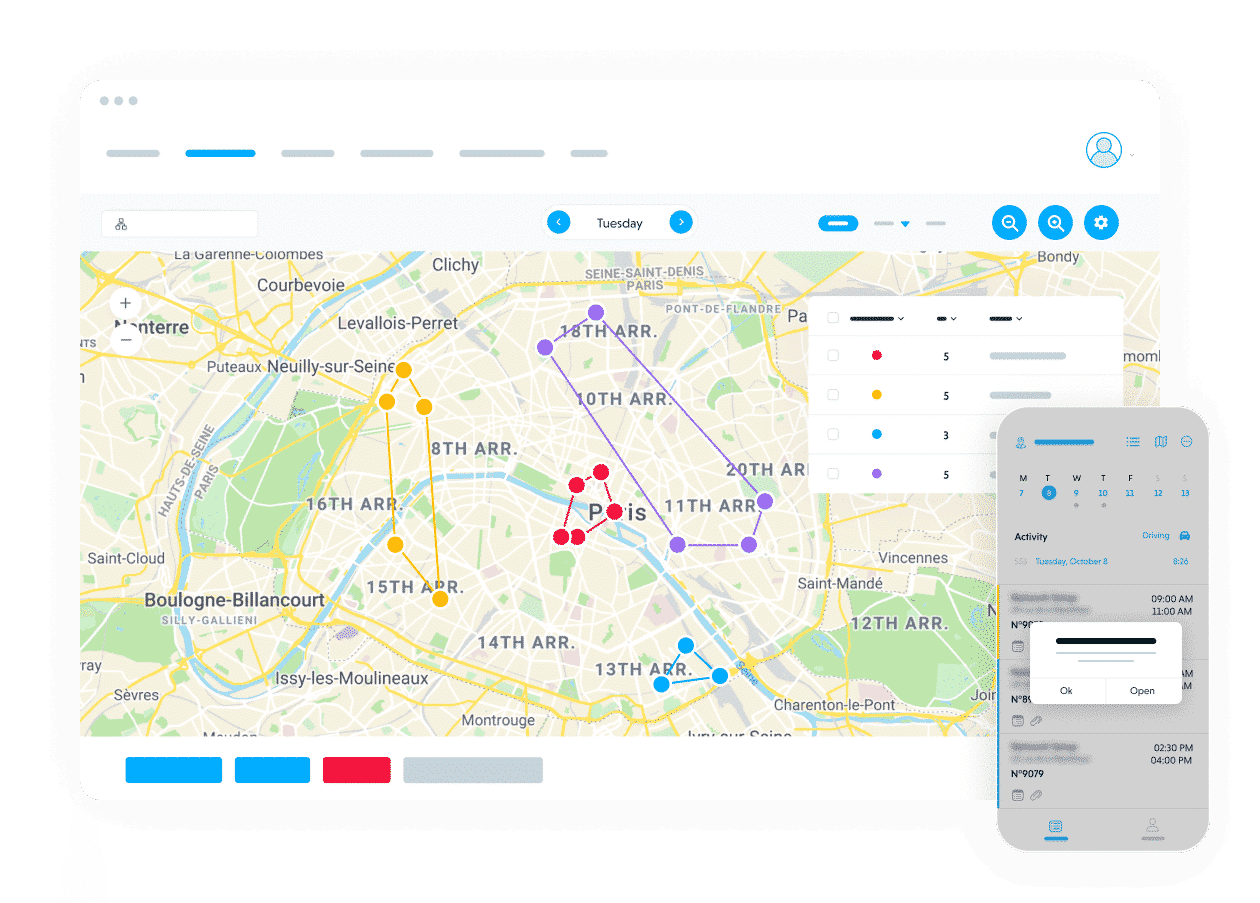The width and height of the screenshot is (1260, 903).
Task: Tap the N°9079 job number
Action: point(1027,774)
